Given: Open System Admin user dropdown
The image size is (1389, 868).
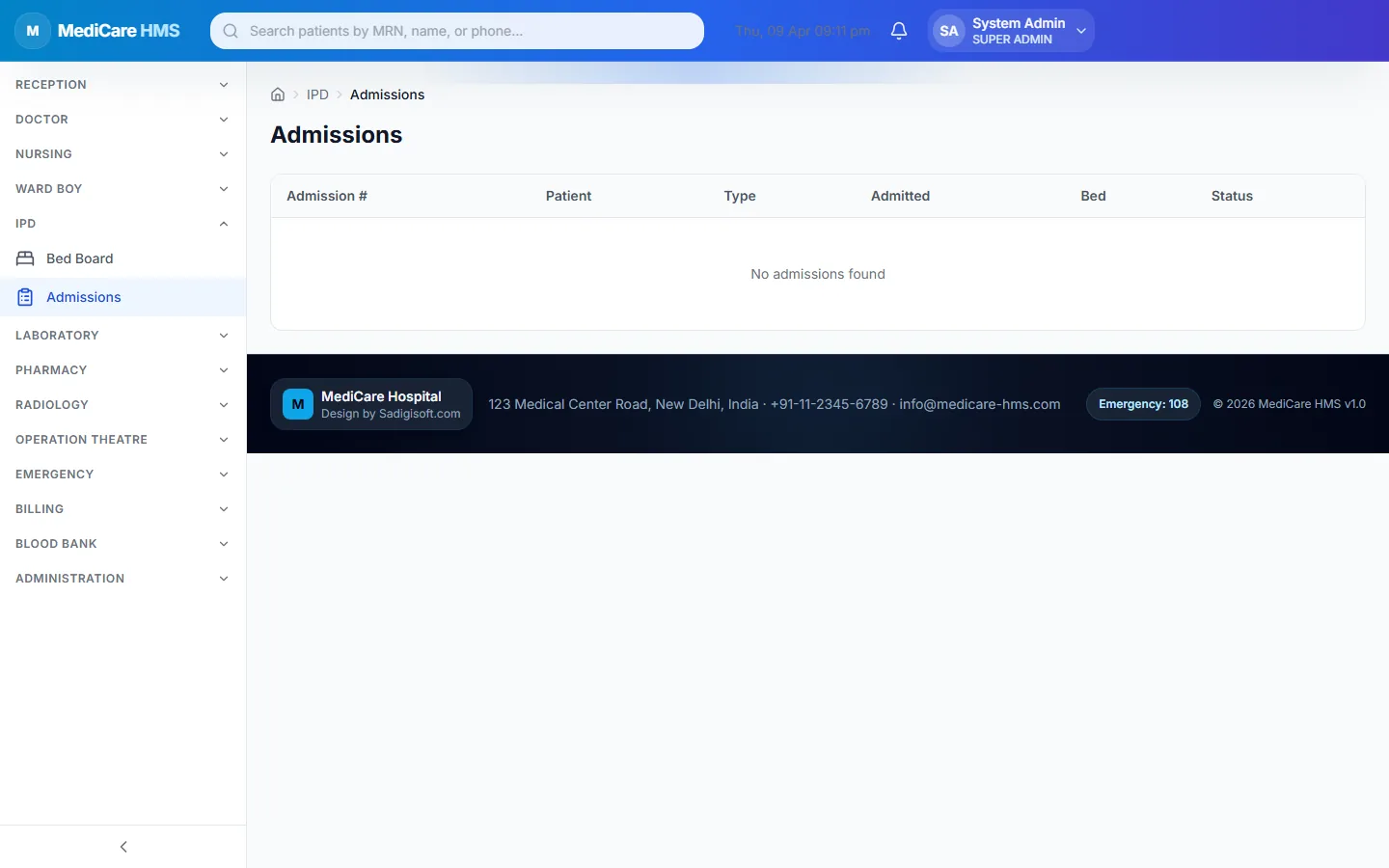Looking at the screenshot, I should [x=1011, y=31].
